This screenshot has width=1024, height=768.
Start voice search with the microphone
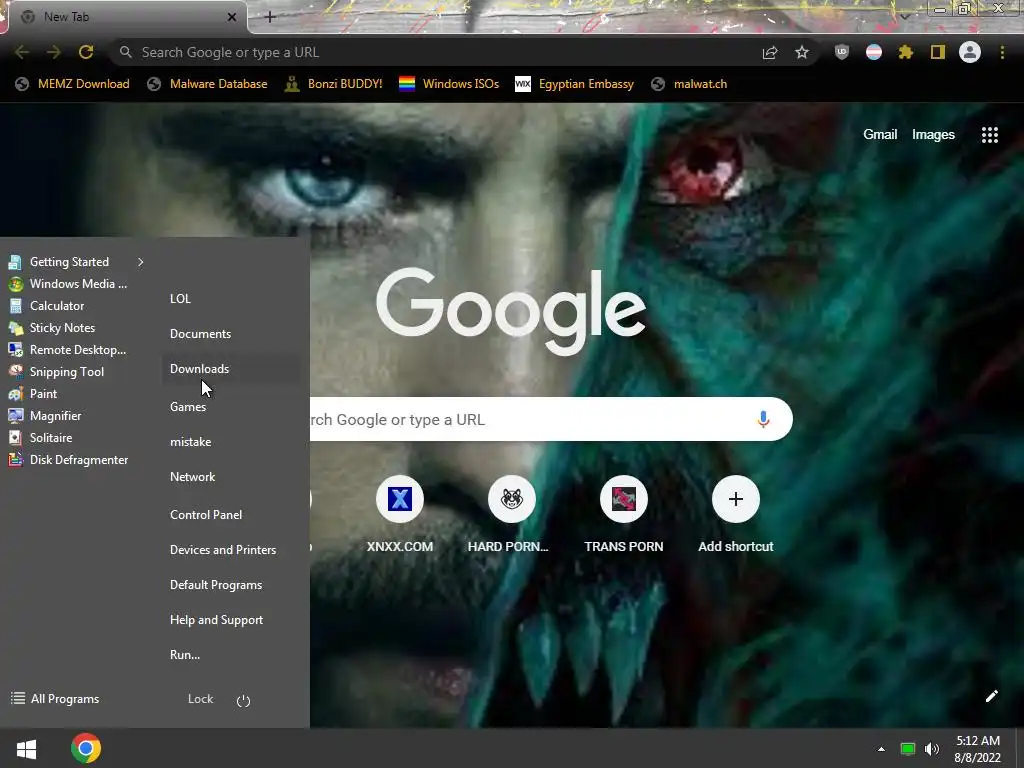[x=763, y=419]
